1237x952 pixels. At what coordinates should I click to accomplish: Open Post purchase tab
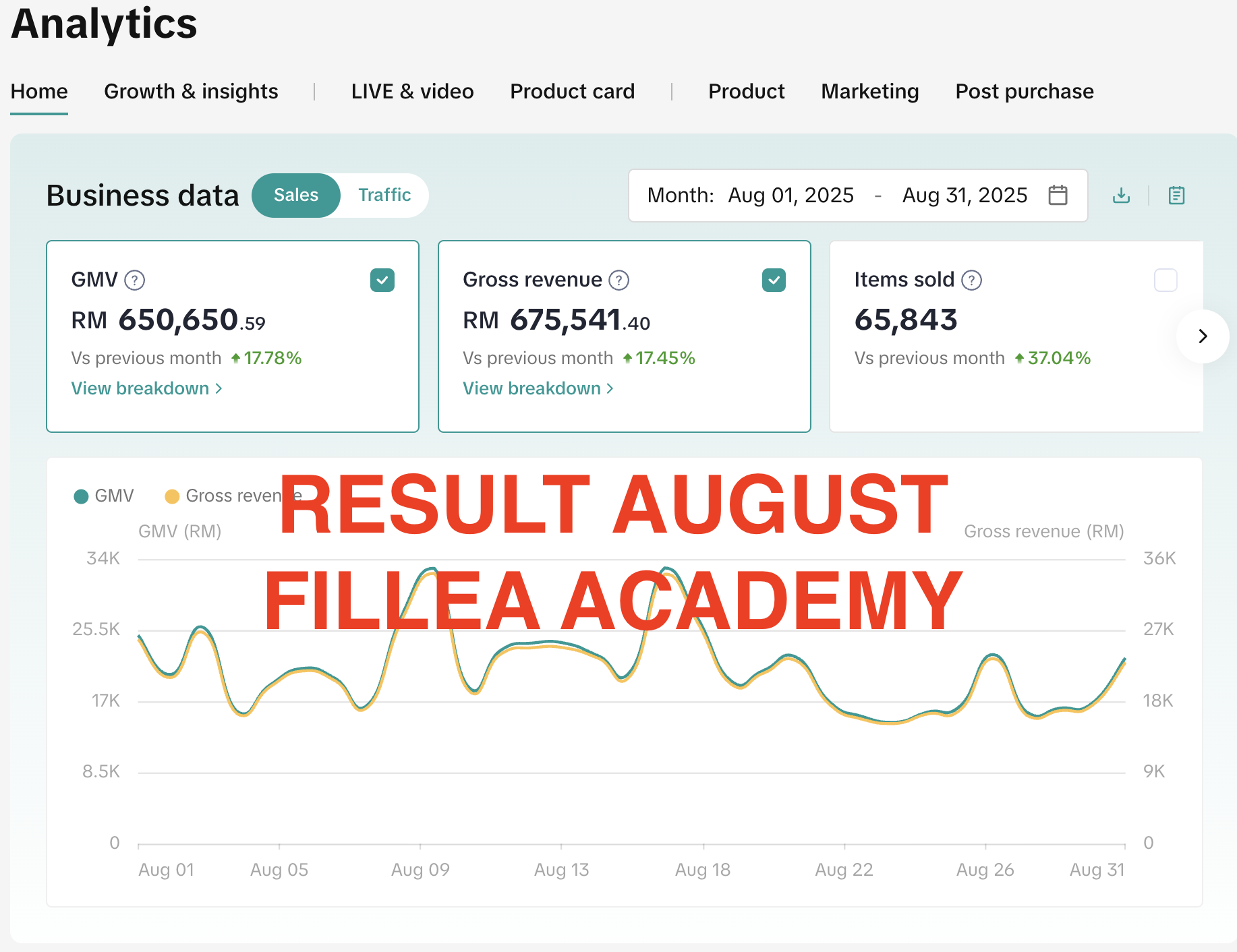point(1024,91)
